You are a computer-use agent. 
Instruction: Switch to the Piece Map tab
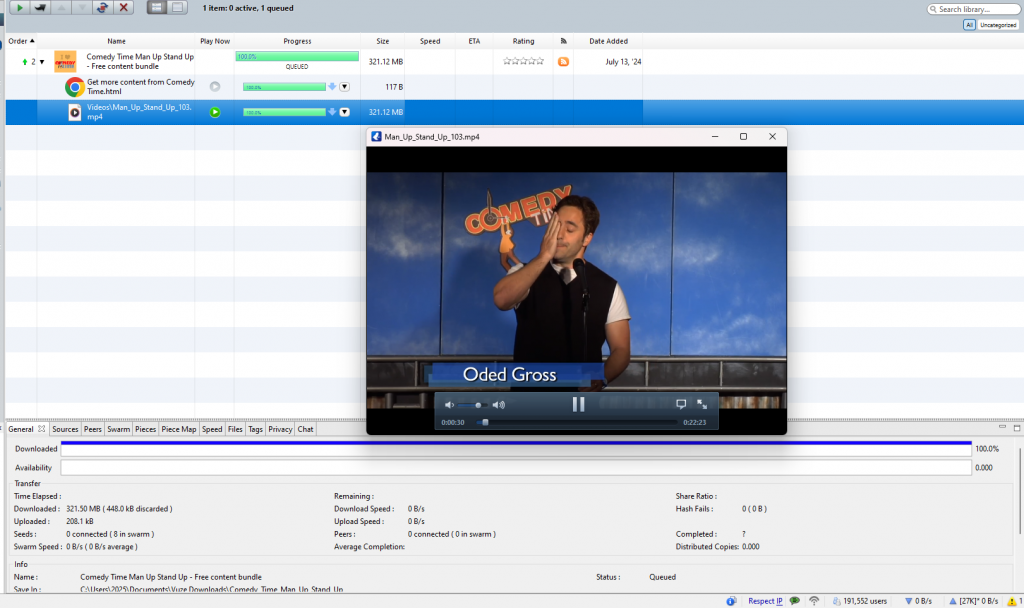point(179,429)
